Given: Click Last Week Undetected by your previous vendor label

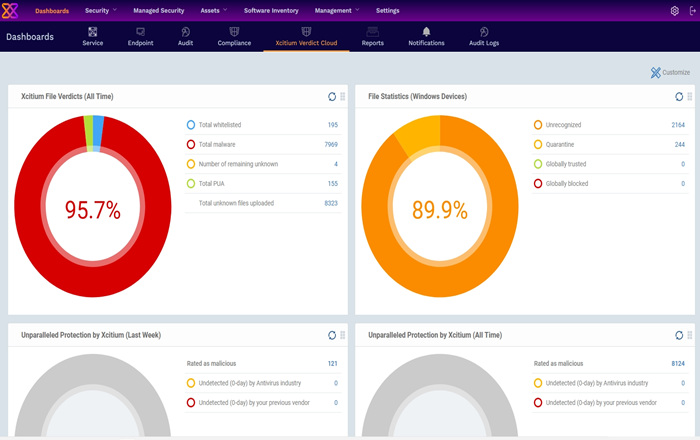Looking at the screenshot, I should point(254,403).
